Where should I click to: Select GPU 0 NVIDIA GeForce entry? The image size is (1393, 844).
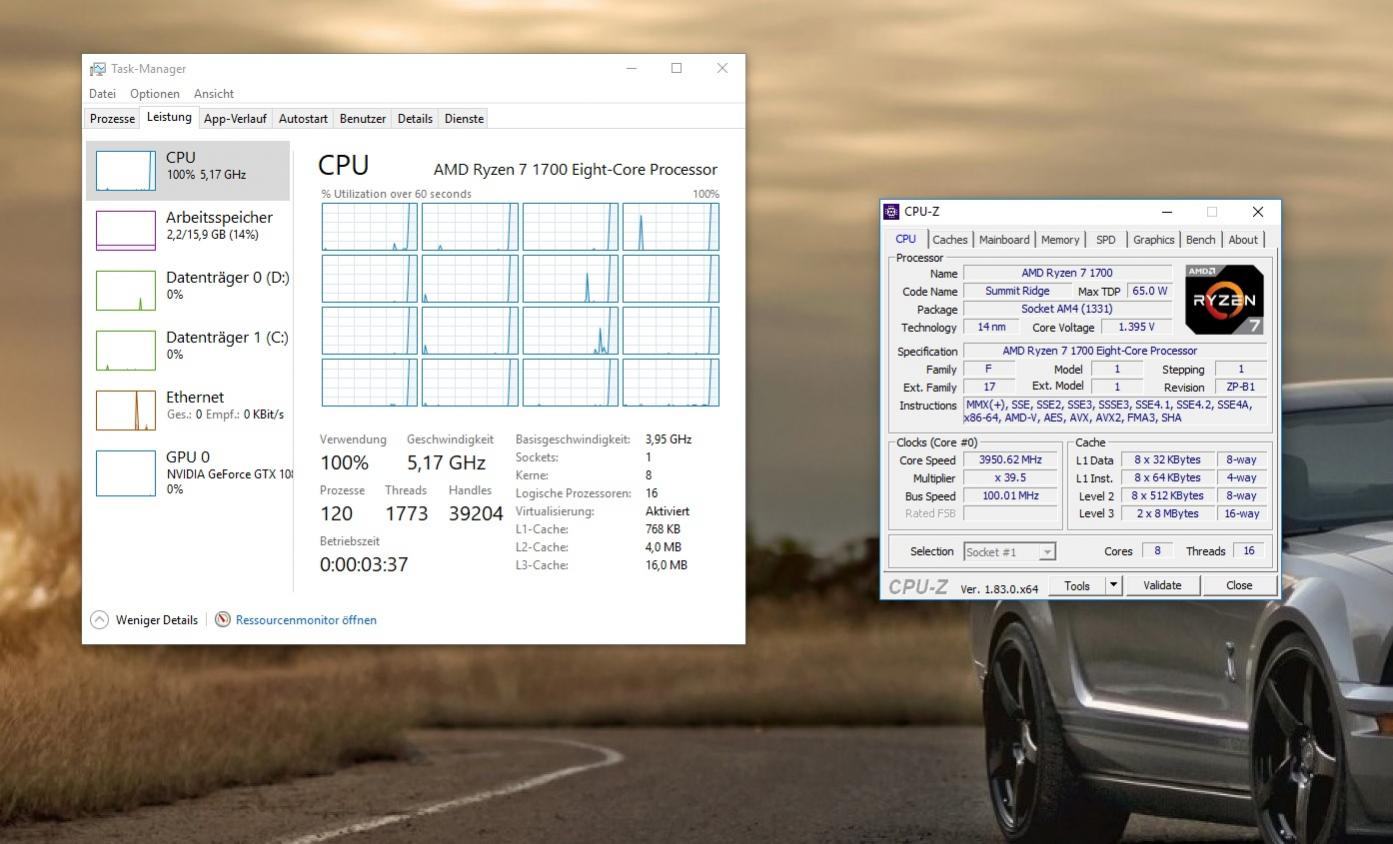coord(188,472)
